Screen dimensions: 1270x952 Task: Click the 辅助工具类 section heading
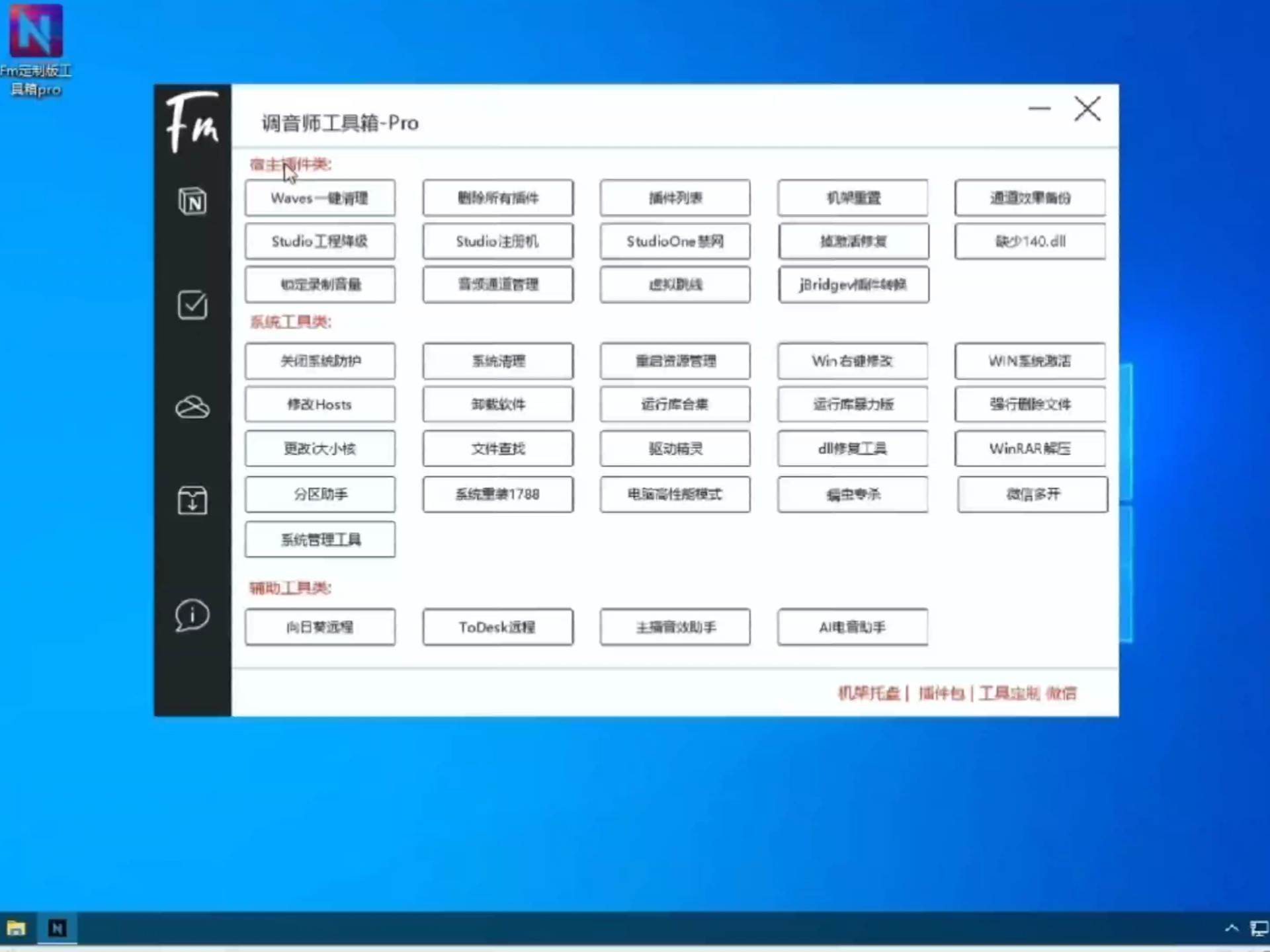[x=290, y=588]
